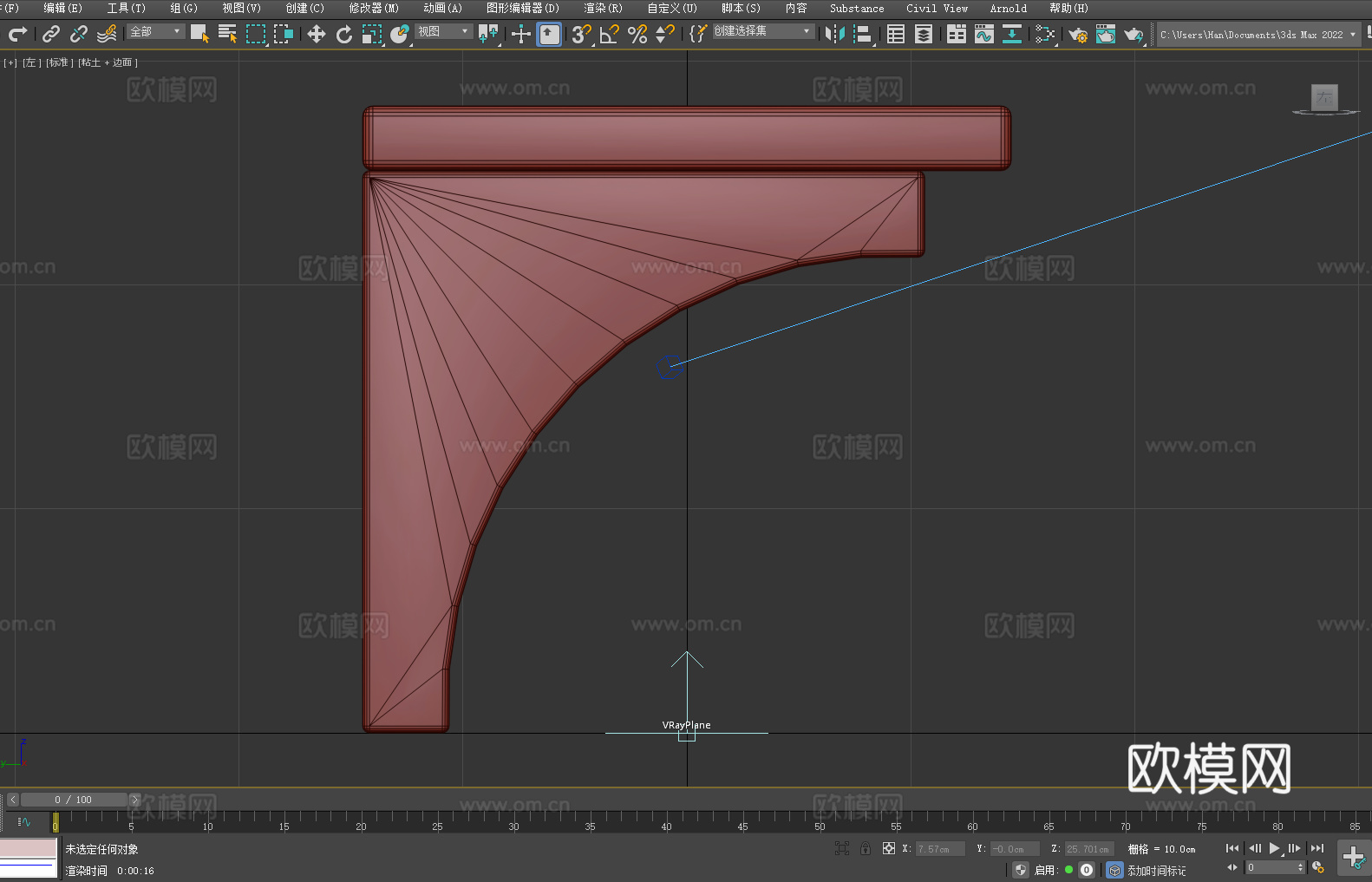Toggle absolute/offset transform type-in mode icon

888,848
